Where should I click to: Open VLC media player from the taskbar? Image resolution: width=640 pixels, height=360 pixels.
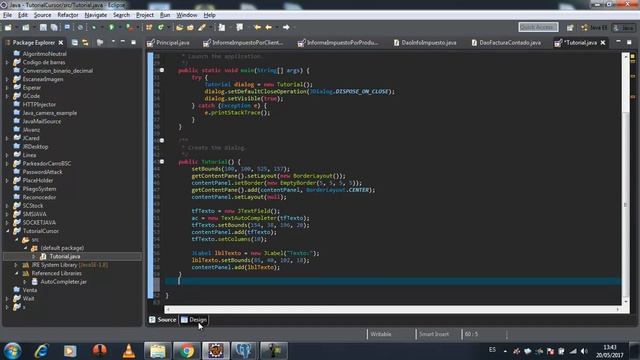click(129, 351)
